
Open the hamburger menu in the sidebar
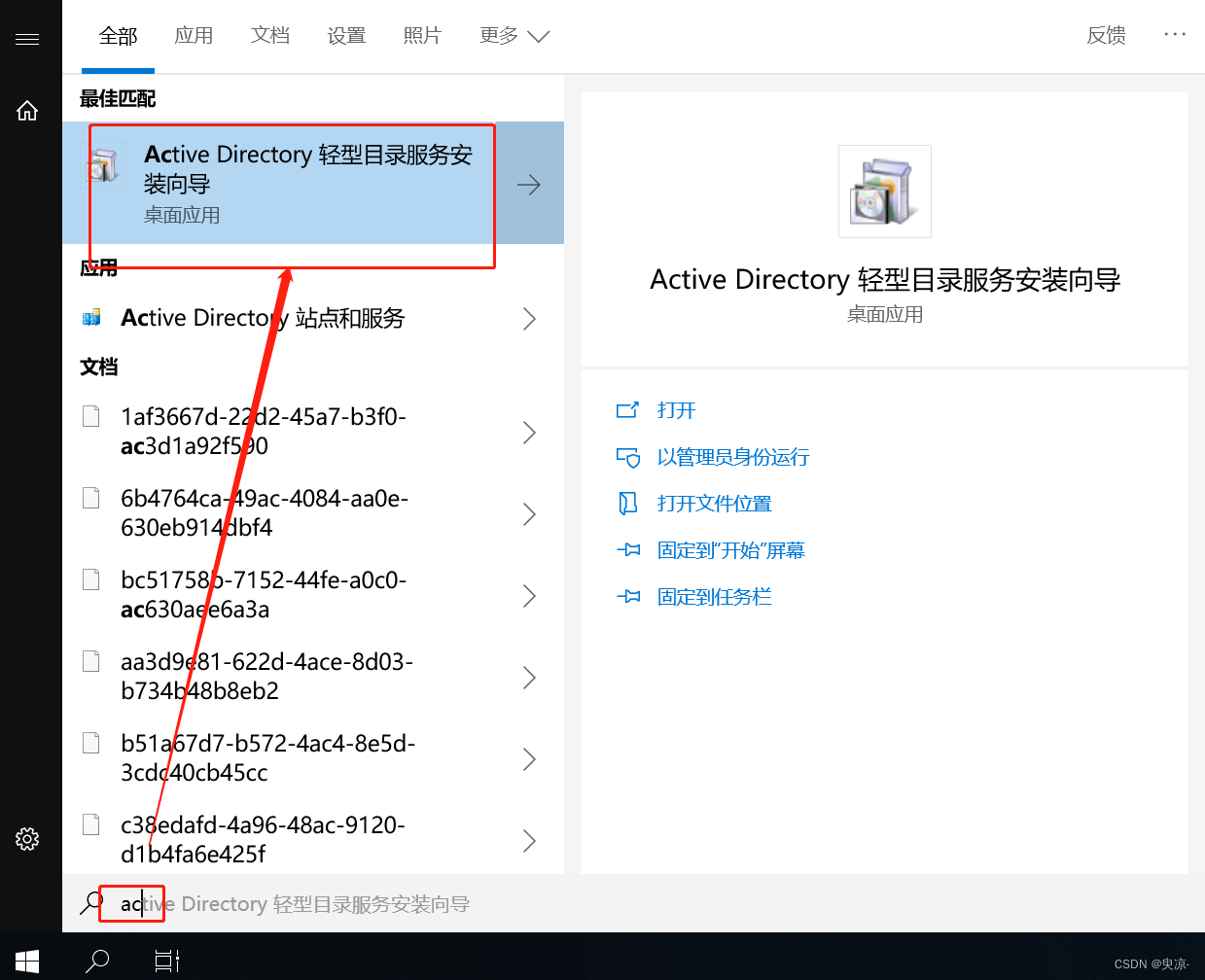(27, 39)
